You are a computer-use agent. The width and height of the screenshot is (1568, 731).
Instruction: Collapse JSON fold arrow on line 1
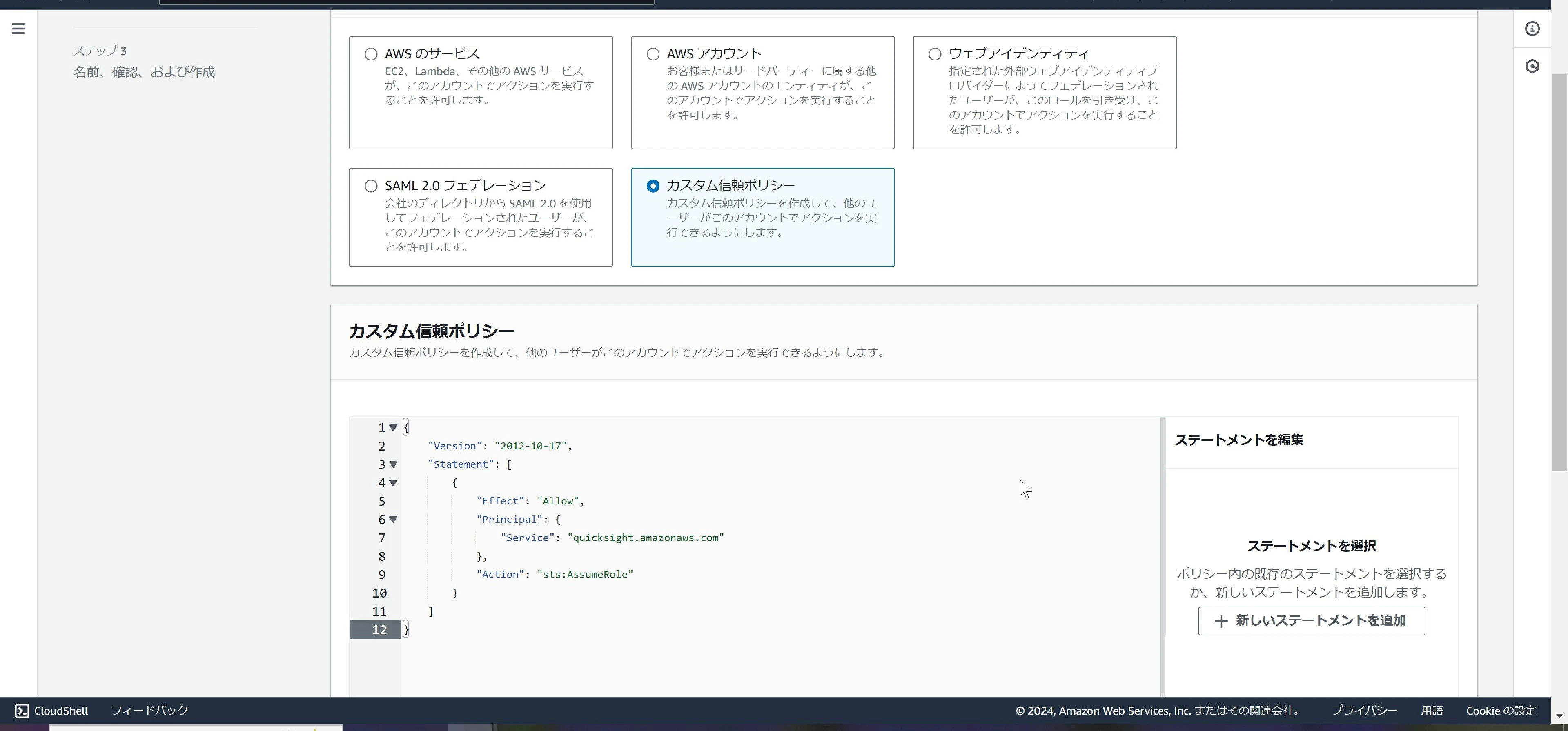pyautogui.click(x=393, y=428)
